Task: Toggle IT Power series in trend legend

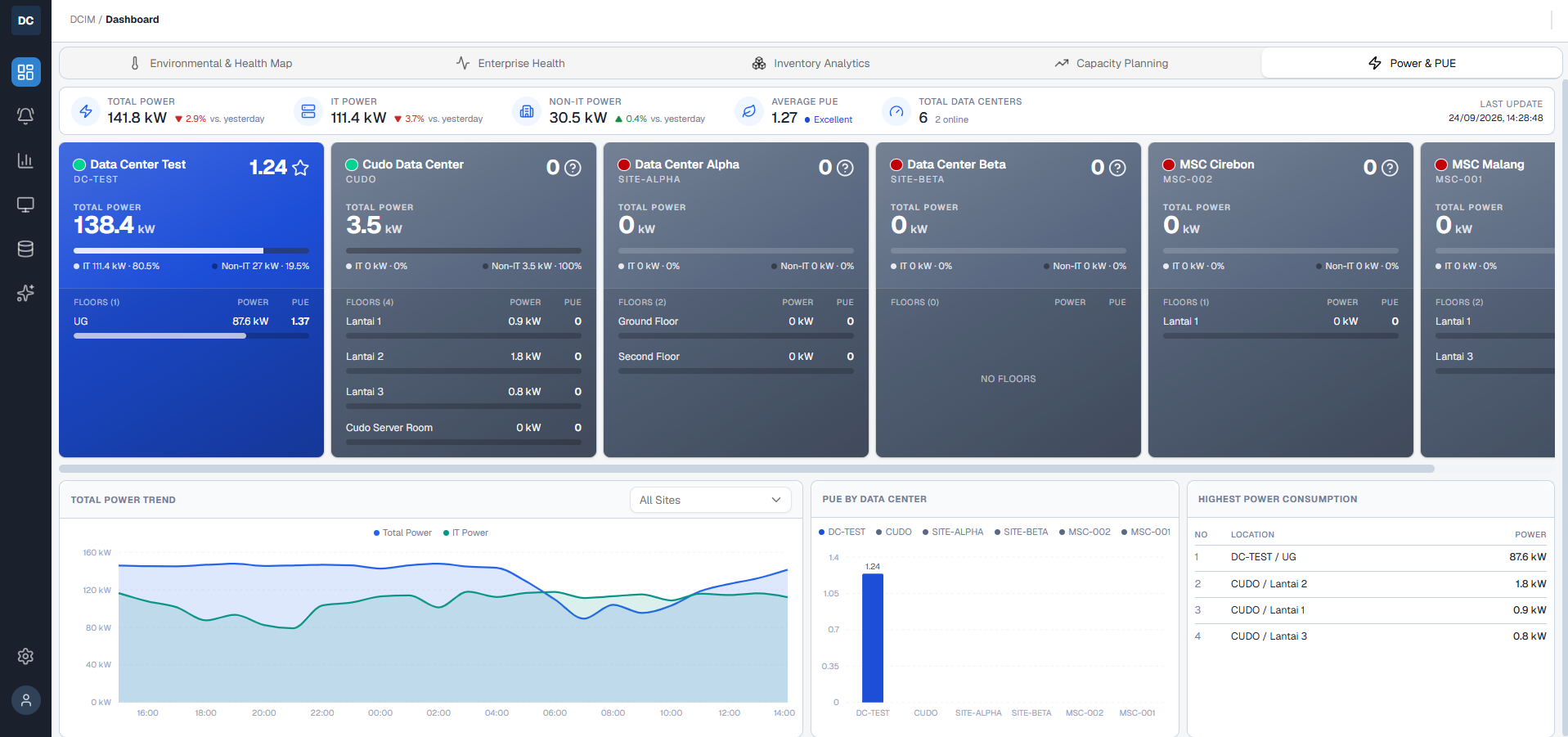Action: 465,533
